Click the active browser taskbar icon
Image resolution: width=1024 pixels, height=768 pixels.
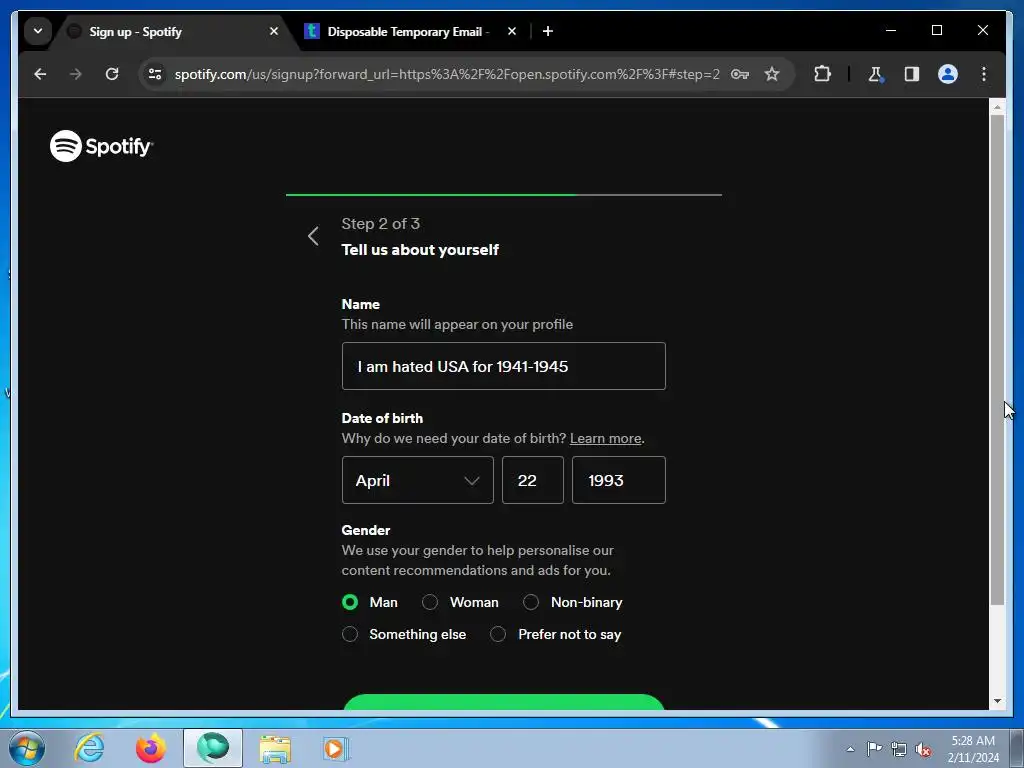coord(213,748)
